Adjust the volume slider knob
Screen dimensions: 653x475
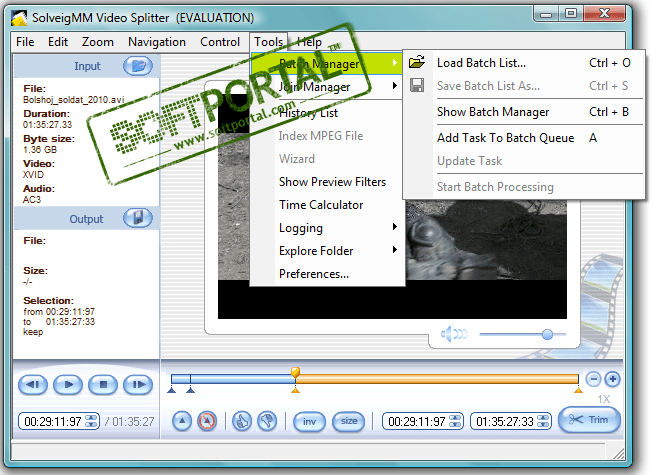pos(547,334)
